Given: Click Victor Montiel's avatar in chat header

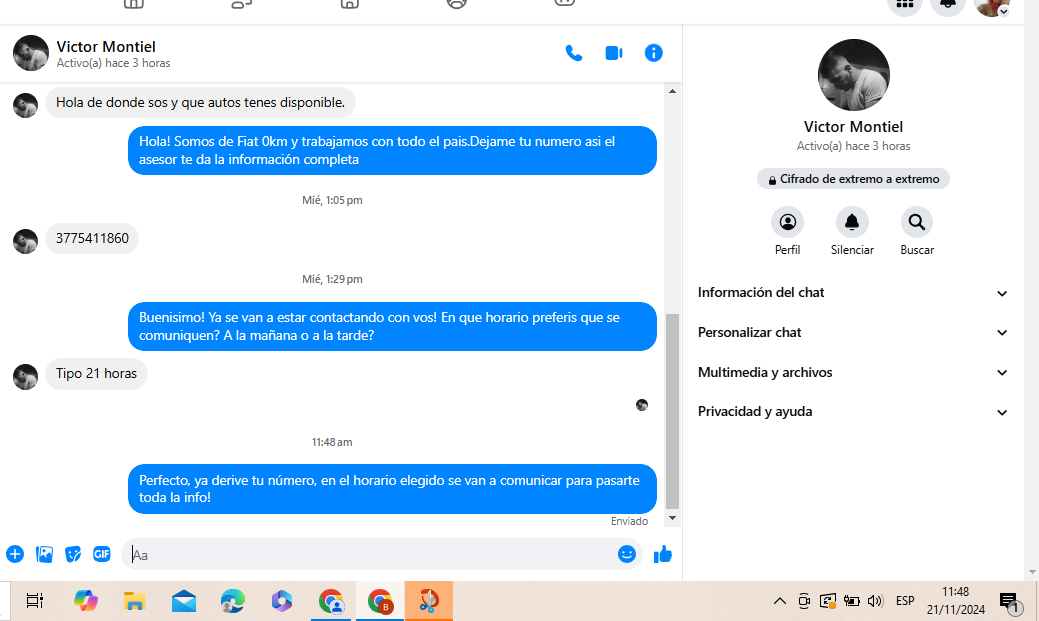Looking at the screenshot, I should [x=30, y=53].
